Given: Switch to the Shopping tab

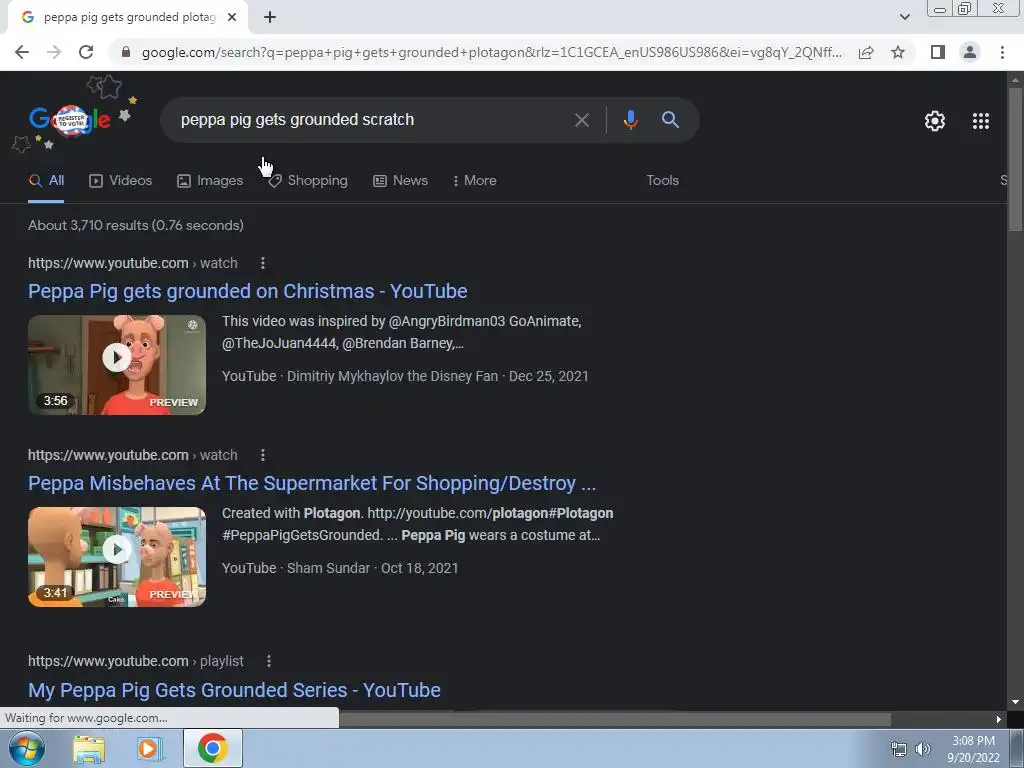Looking at the screenshot, I should (x=308, y=181).
